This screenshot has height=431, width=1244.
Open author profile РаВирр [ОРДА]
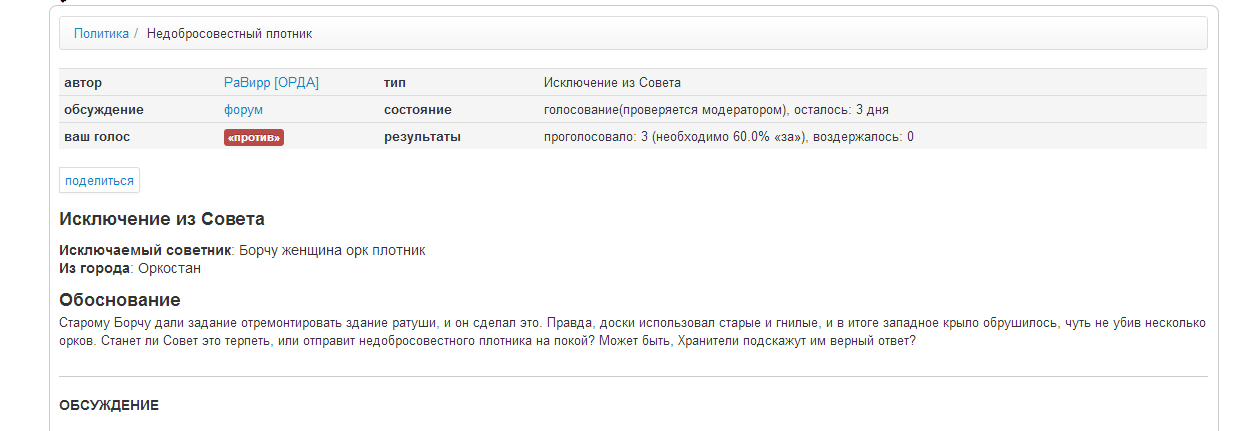pyautogui.click(x=271, y=82)
